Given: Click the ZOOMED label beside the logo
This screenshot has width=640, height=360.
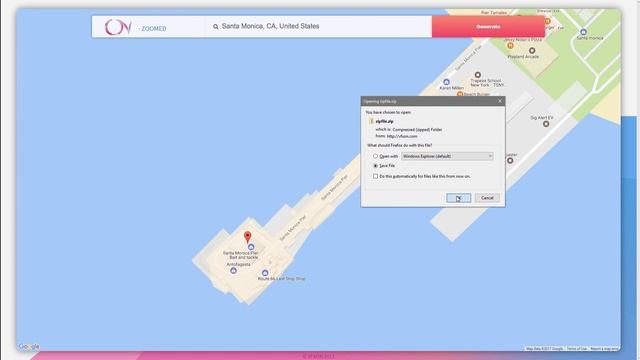Looking at the screenshot, I should click(153, 29).
